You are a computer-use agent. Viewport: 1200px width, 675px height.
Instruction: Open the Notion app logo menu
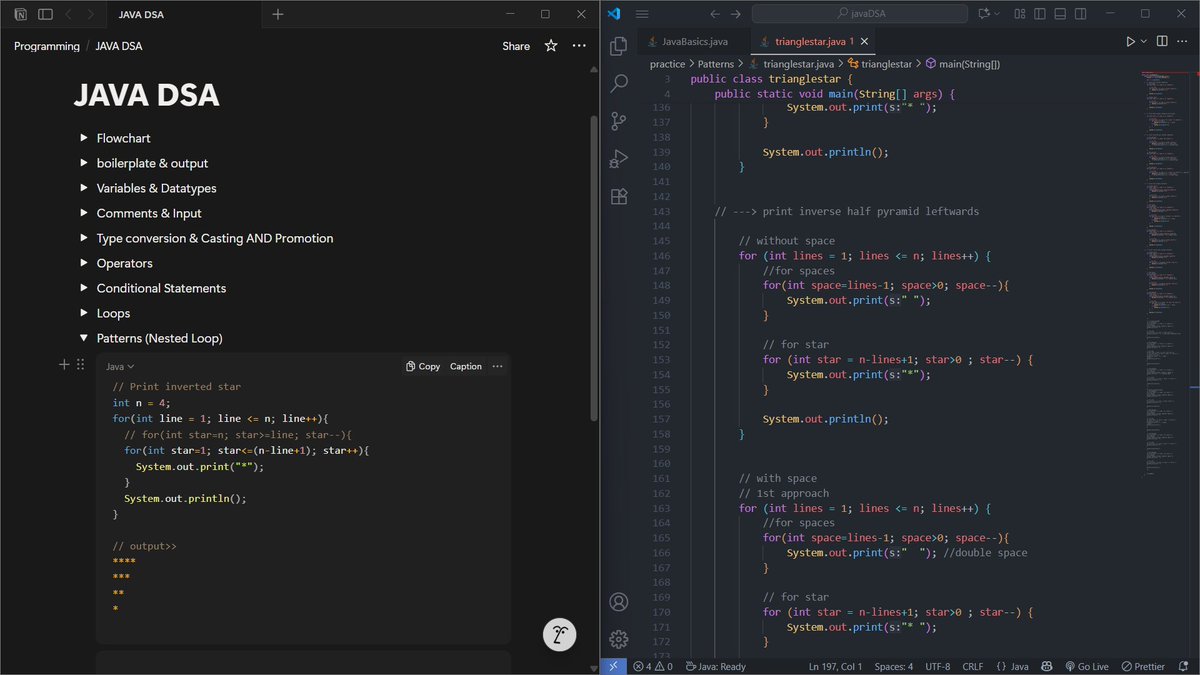coord(21,14)
